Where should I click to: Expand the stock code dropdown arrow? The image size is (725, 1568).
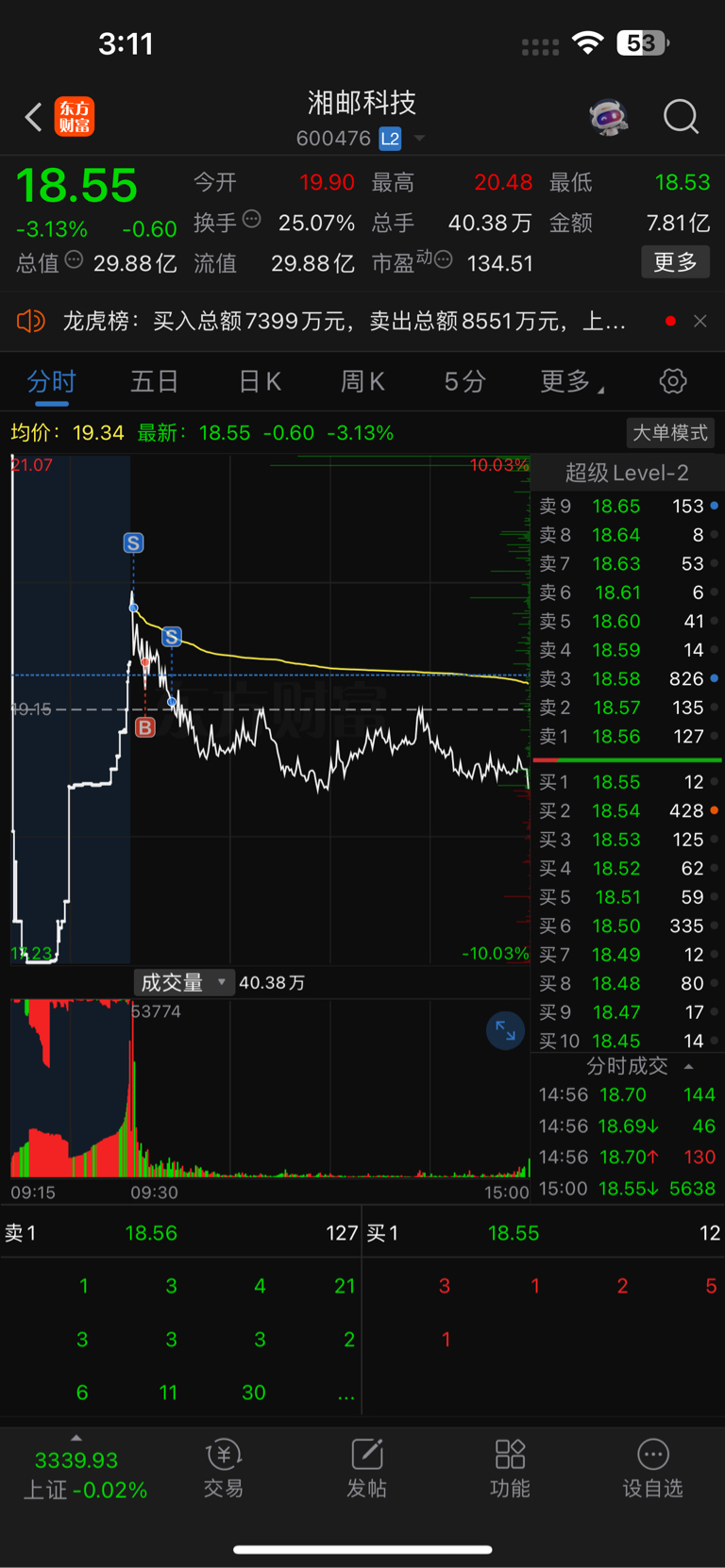[419, 139]
